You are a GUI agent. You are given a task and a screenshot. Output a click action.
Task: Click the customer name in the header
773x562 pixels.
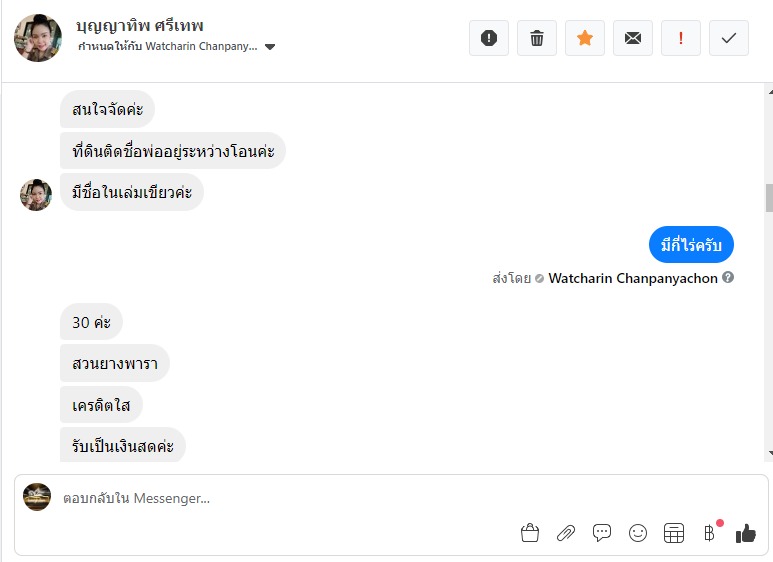coord(140,25)
